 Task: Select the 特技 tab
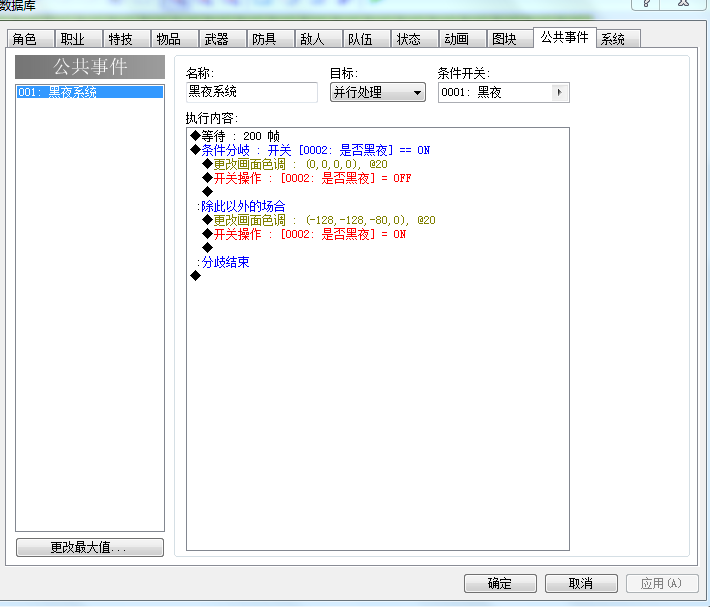point(126,39)
